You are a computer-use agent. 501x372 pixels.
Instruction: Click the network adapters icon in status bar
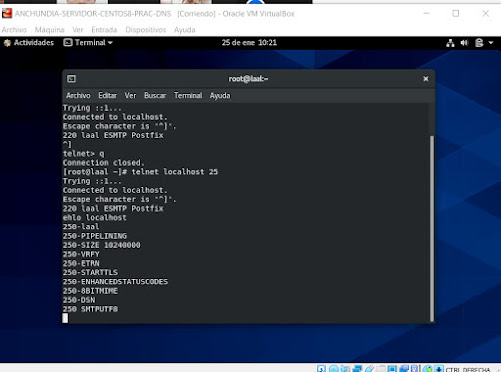pos(357,368)
